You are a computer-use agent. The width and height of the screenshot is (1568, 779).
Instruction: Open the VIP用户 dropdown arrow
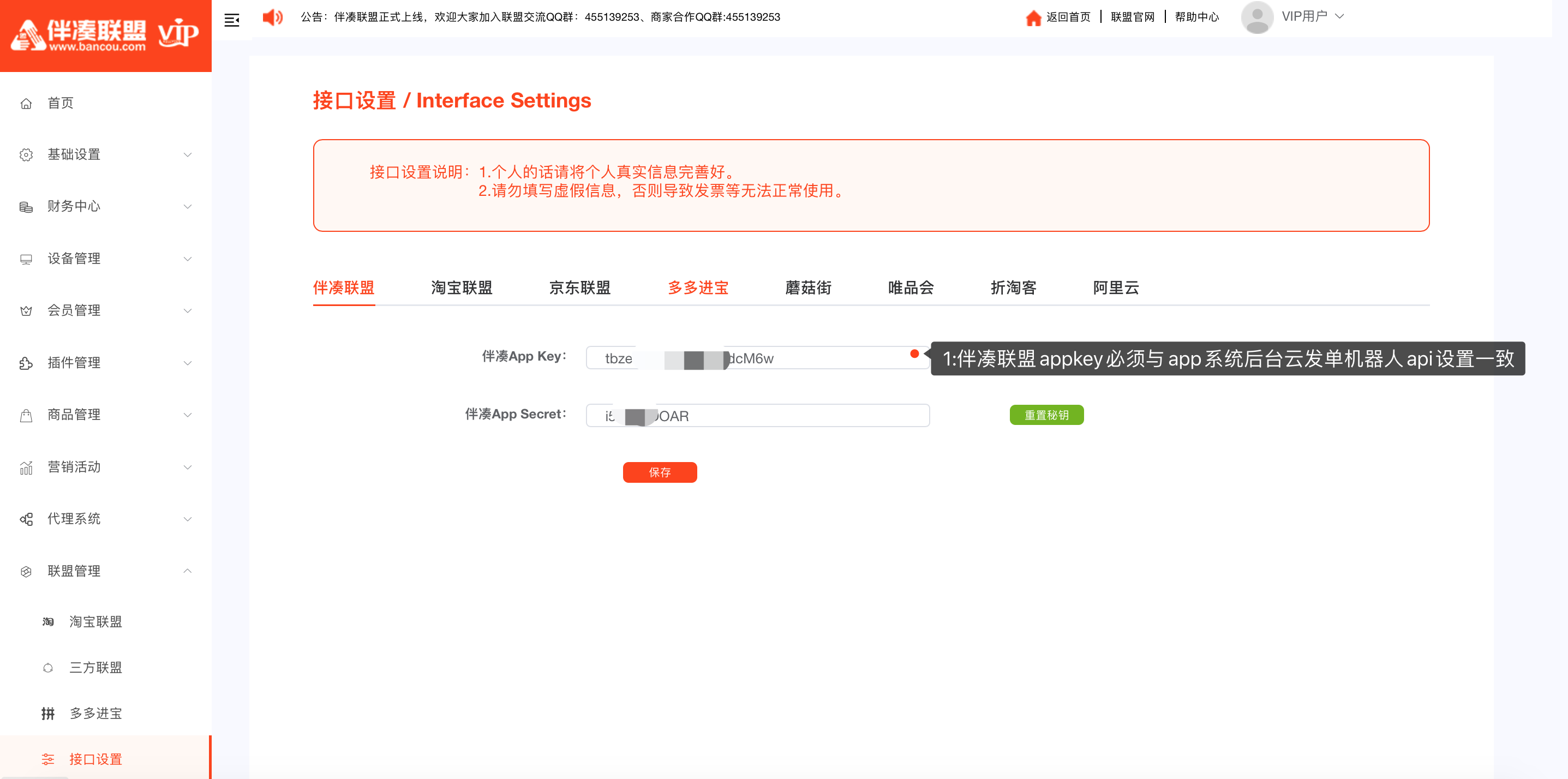tap(1339, 16)
